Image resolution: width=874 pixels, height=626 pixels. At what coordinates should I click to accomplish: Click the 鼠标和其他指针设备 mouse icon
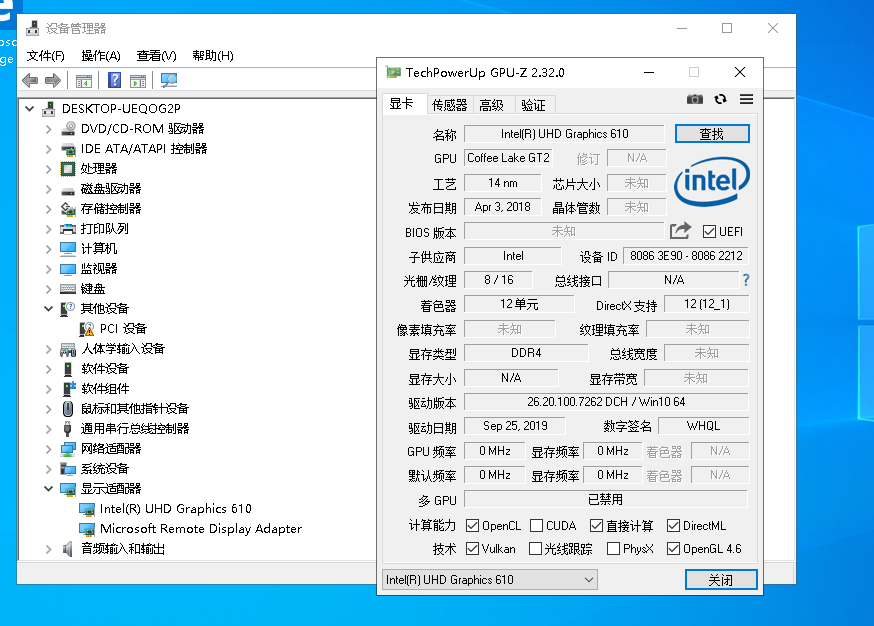coord(68,409)
